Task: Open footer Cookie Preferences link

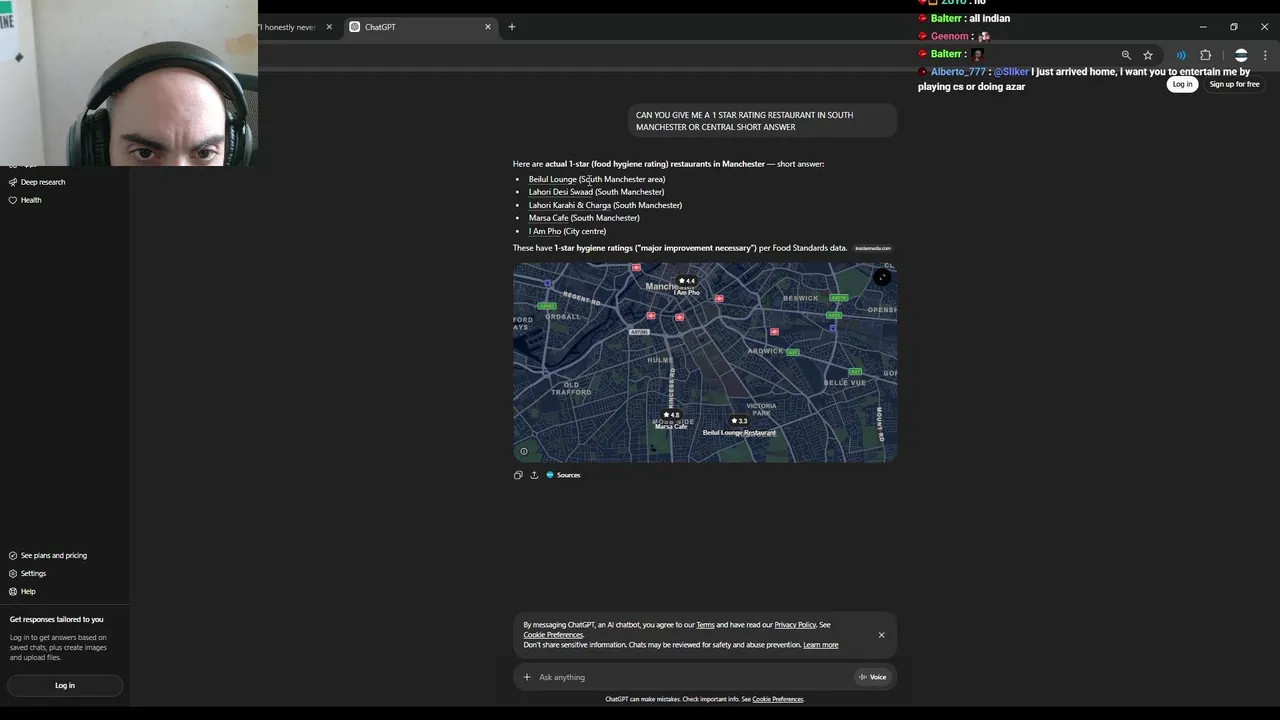Action: click(778, 699)
